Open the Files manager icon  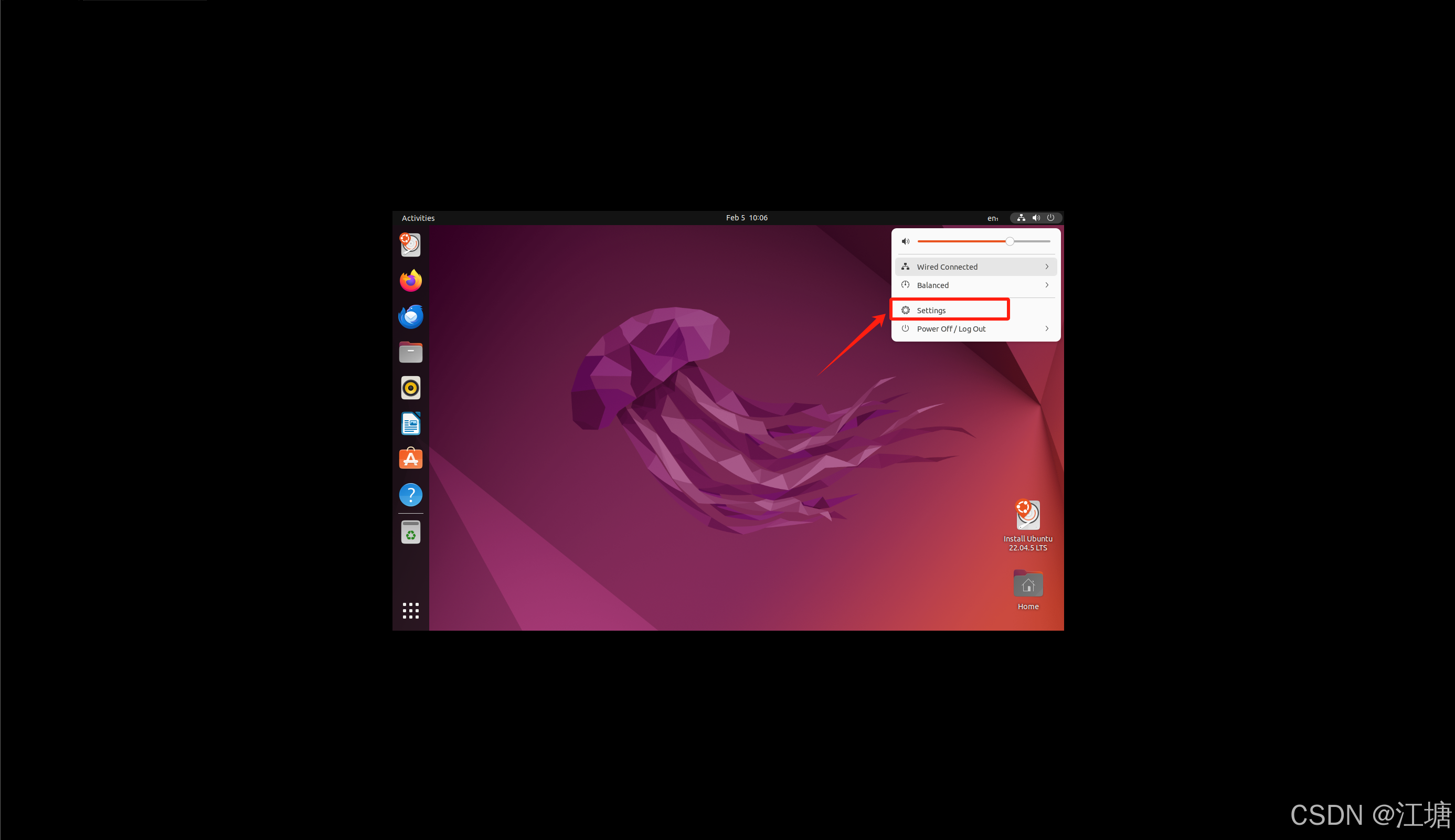pyautogui.click(x=411, y=353)
